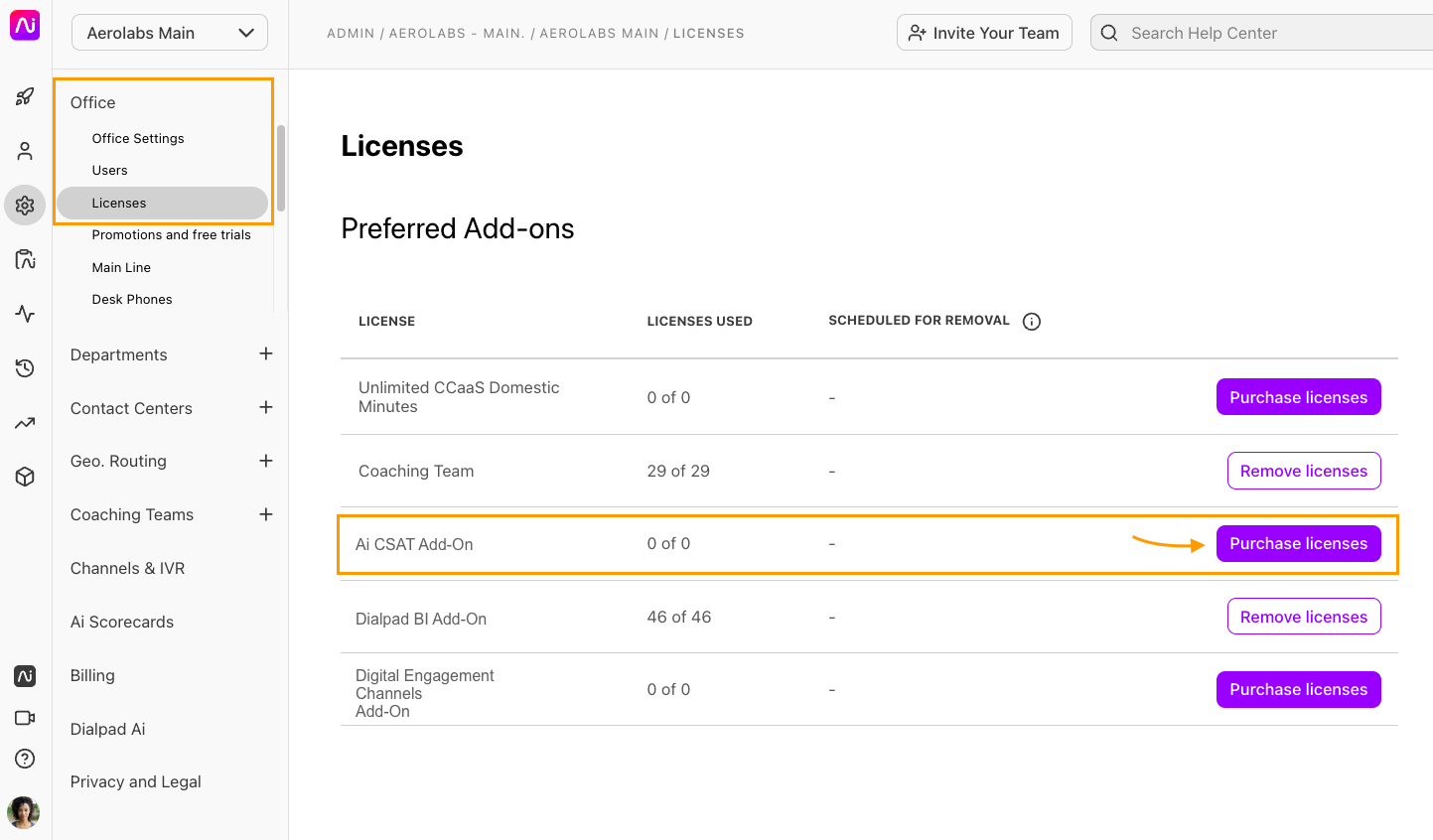
Task: Click Invite Your Team button
Action: pyautogui.click(x=984, y=33)
